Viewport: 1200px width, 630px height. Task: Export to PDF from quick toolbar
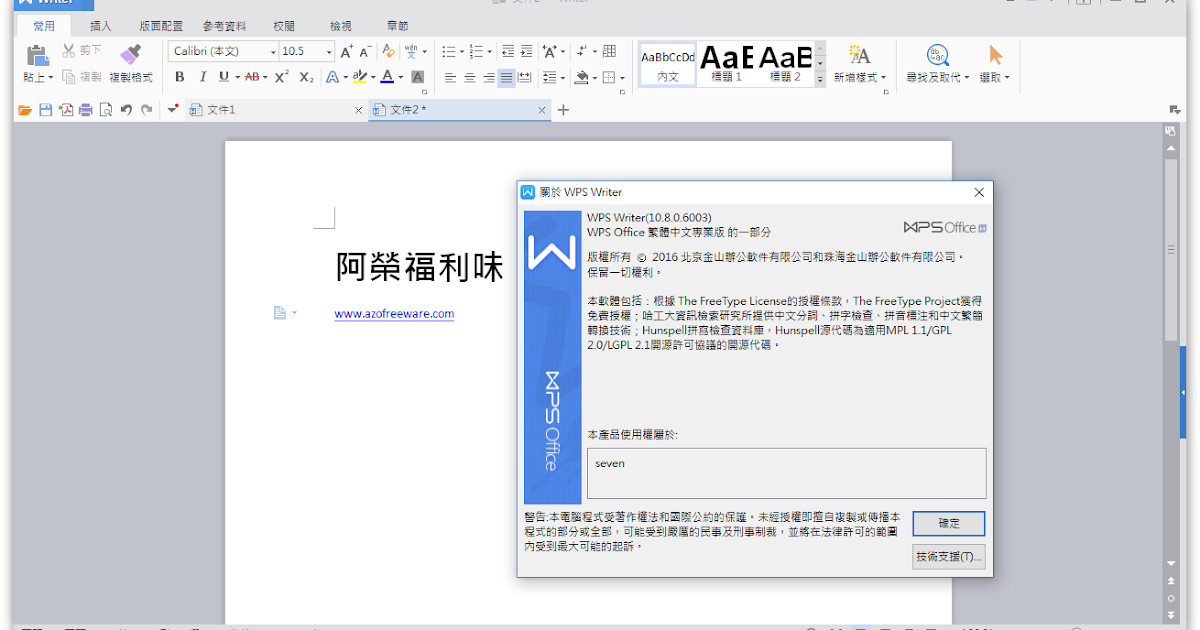tap(66, 110)
